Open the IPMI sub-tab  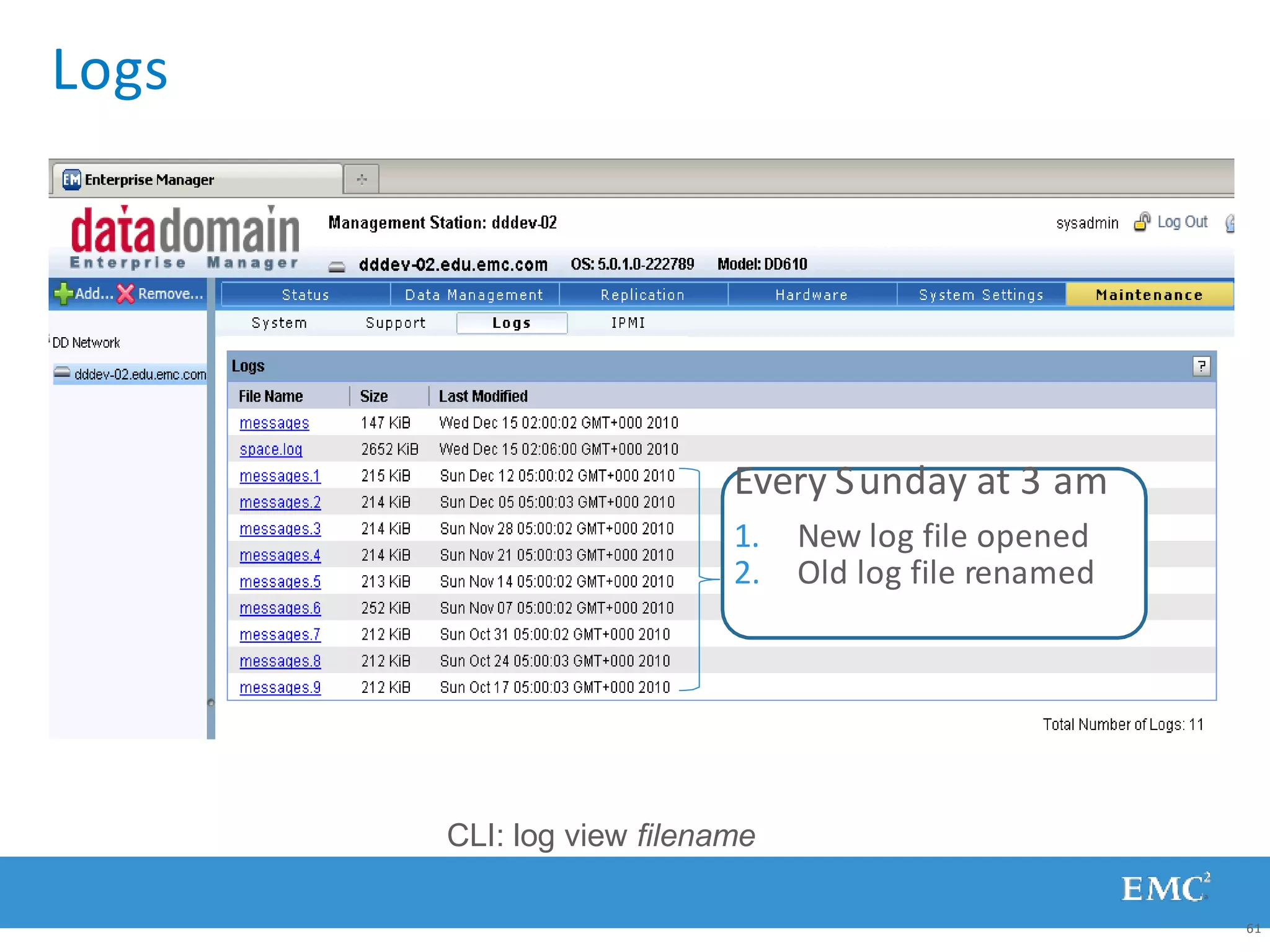(628, 323)
